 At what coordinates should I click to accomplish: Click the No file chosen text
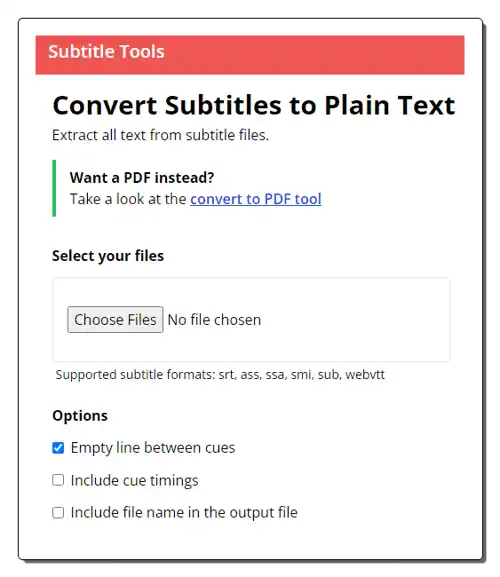point(214,320)
